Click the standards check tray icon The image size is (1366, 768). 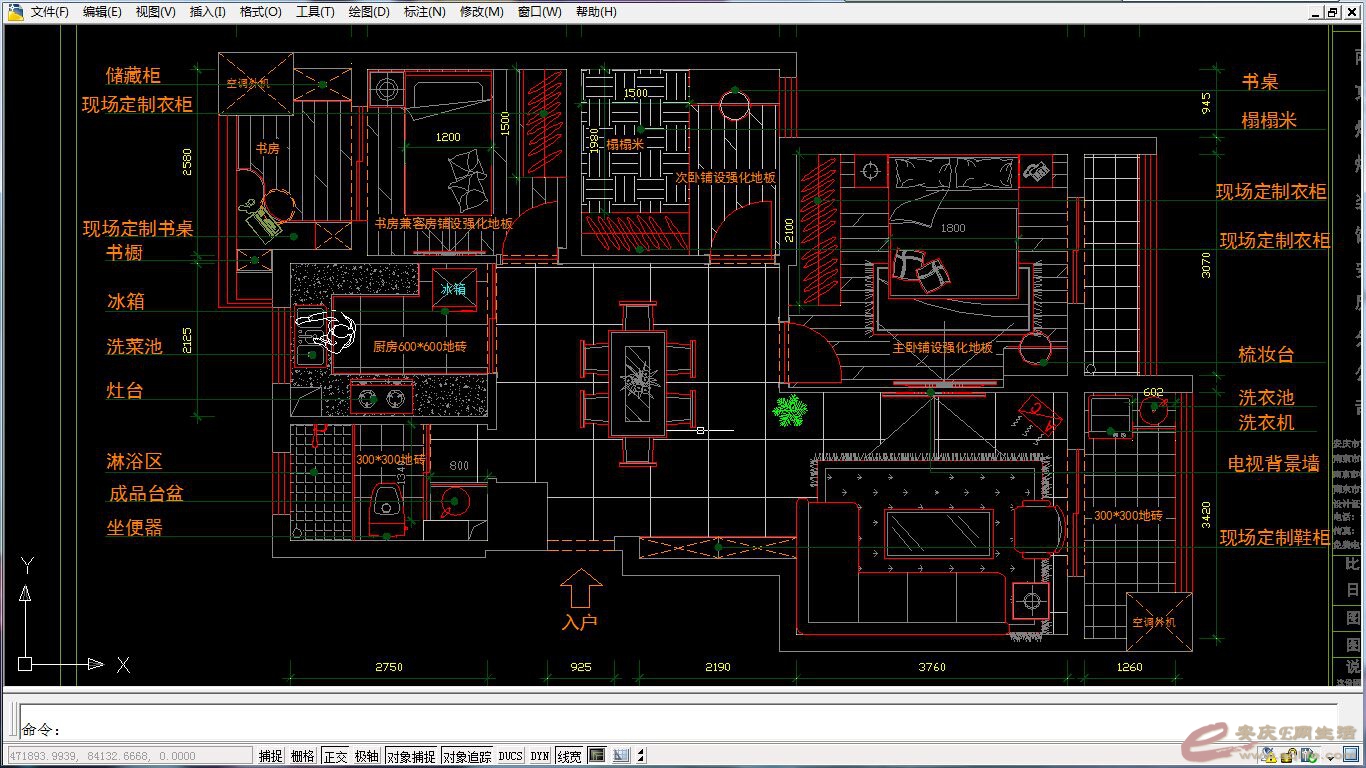tap(1309, 755)
